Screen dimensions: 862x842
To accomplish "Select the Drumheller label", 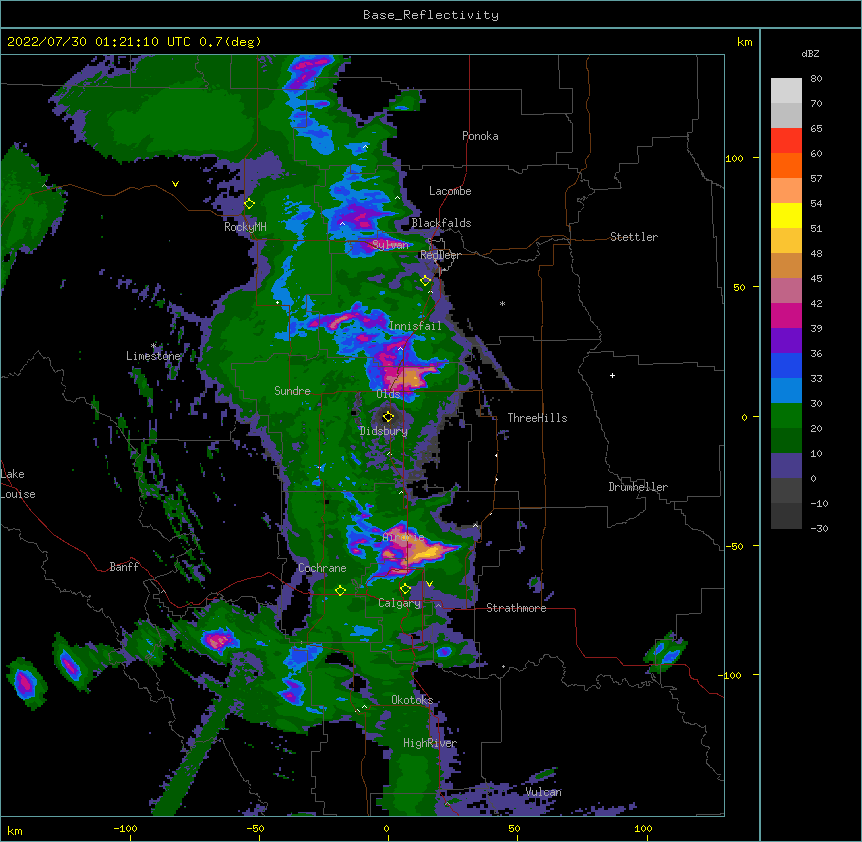I will 638,487.
